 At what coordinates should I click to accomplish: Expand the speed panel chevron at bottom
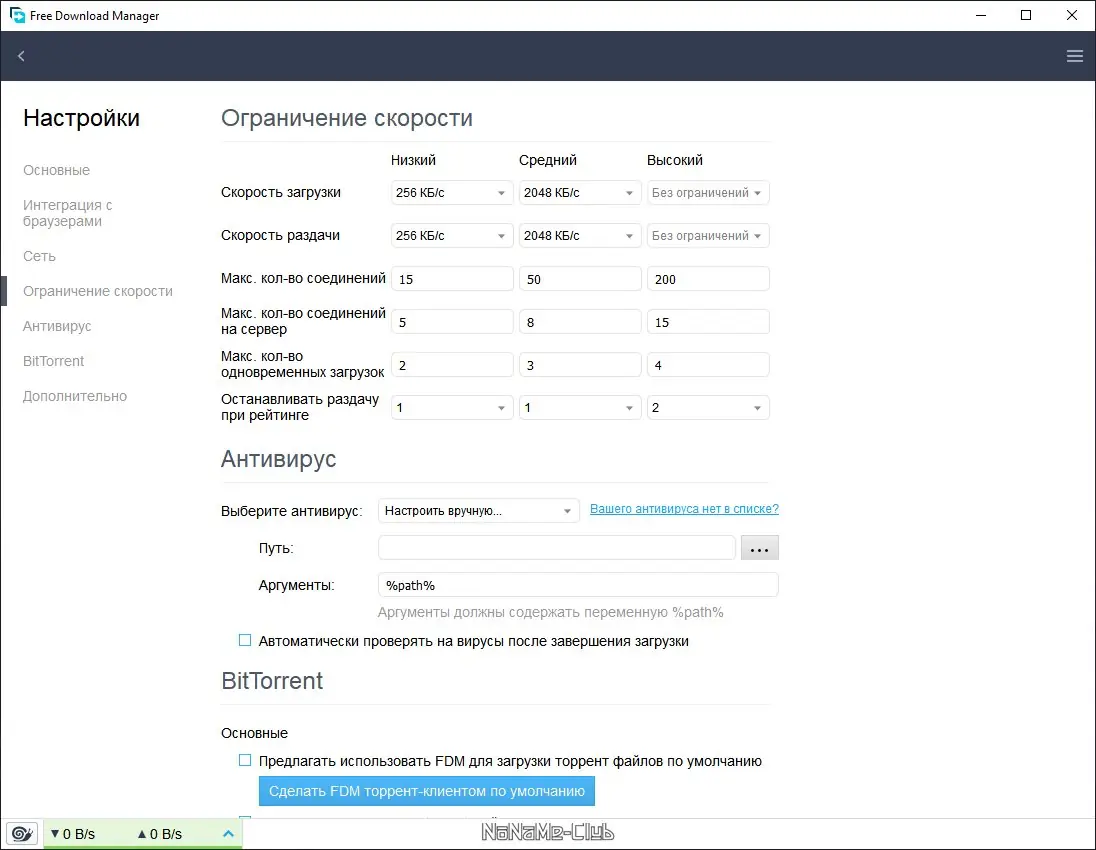pyautogui.click(x=228, y=833)
